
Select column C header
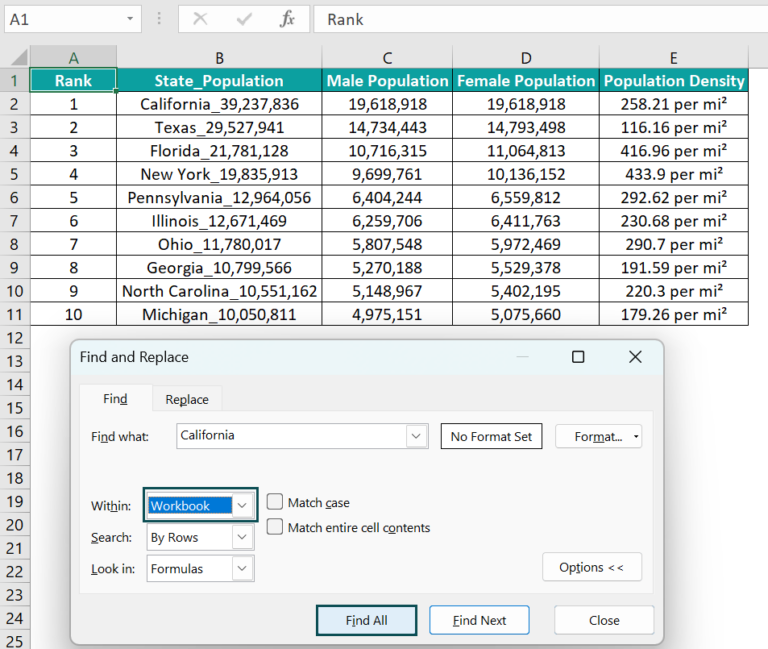(387, 58)
